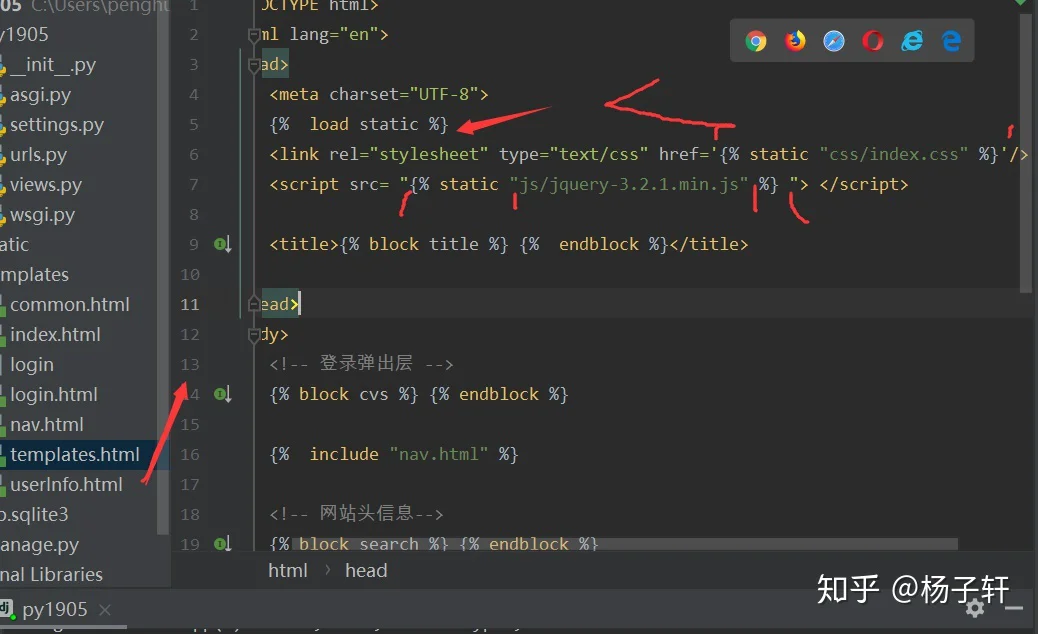The height and width of the screenshot is (634, 1038).
Task: Click the override gutter icon beside block cvs
Action: point(222,394)
